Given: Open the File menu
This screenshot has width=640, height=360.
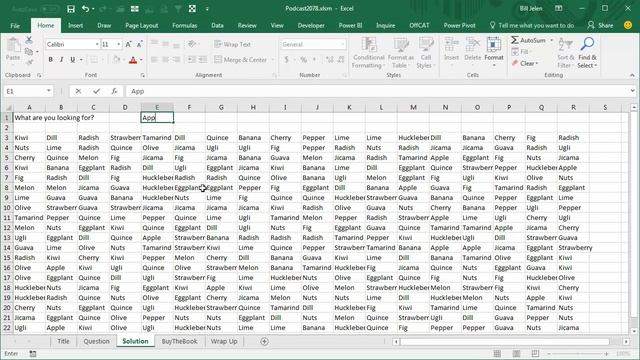Looking at the screenshot, I should pos(15,25).
